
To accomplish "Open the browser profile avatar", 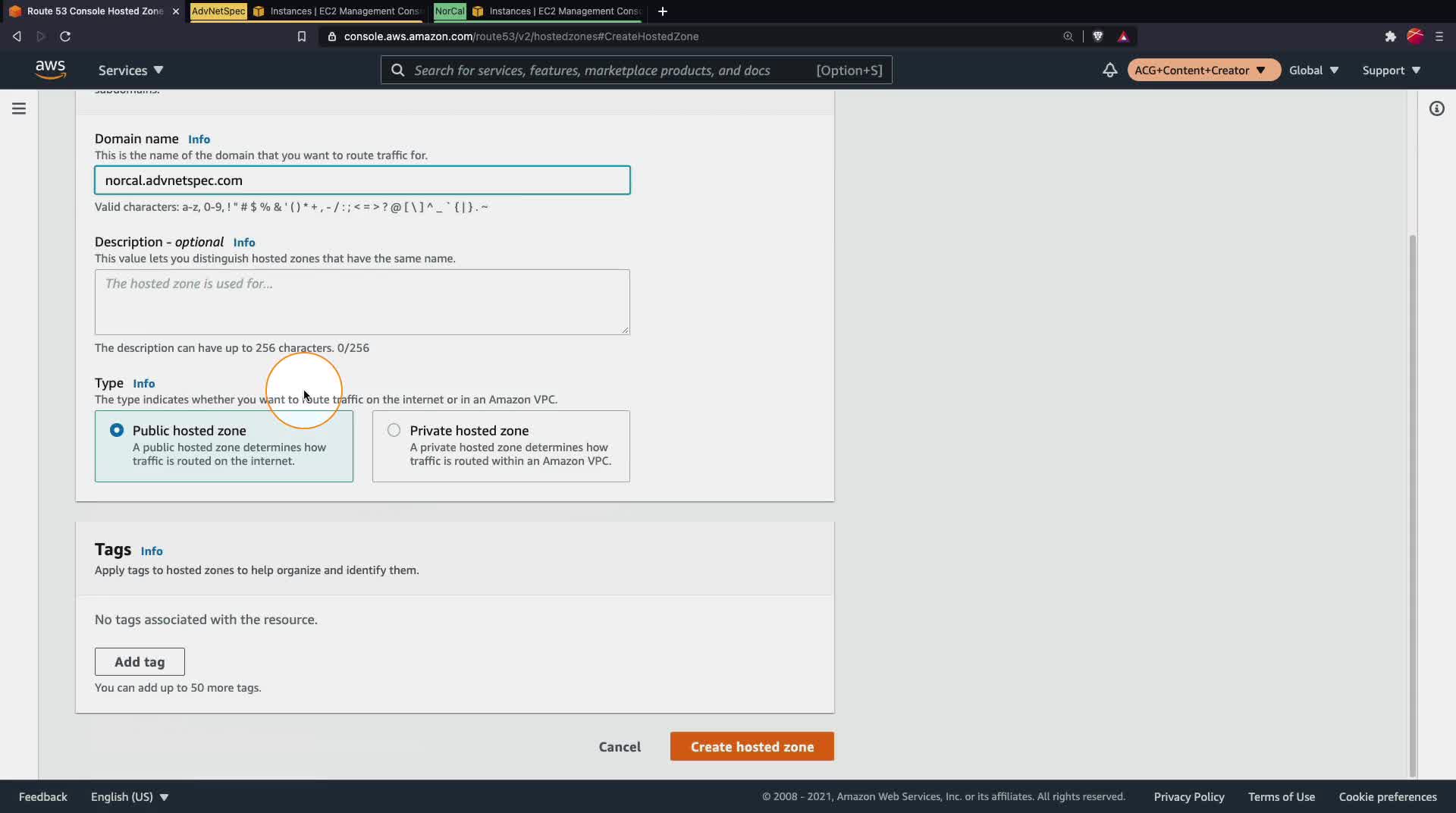I will [1414, 36].
